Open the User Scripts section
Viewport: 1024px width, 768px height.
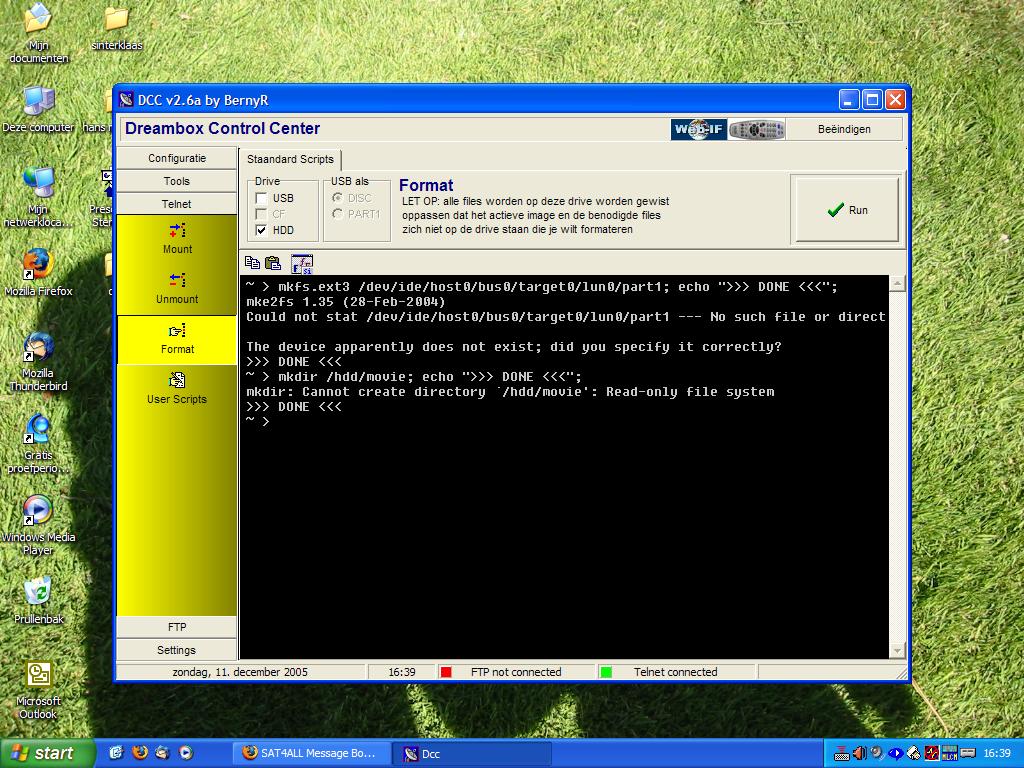(x=177, y=389)
